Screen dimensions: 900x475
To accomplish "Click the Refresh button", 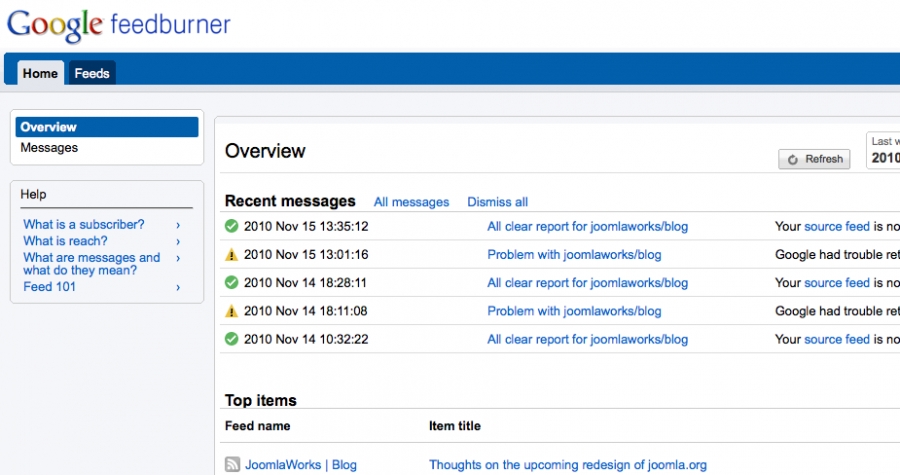I will click(814, 159).
